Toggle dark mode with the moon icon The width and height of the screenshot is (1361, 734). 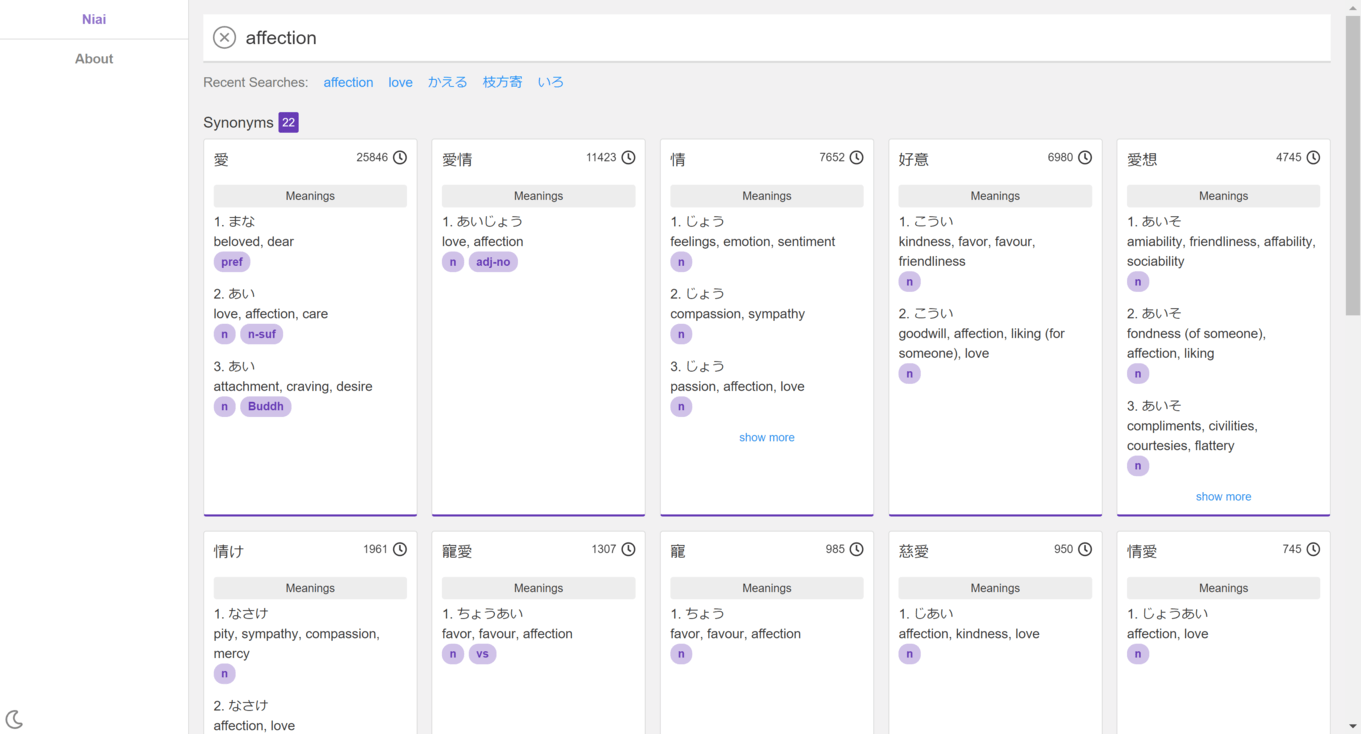(x=15, y=719)
